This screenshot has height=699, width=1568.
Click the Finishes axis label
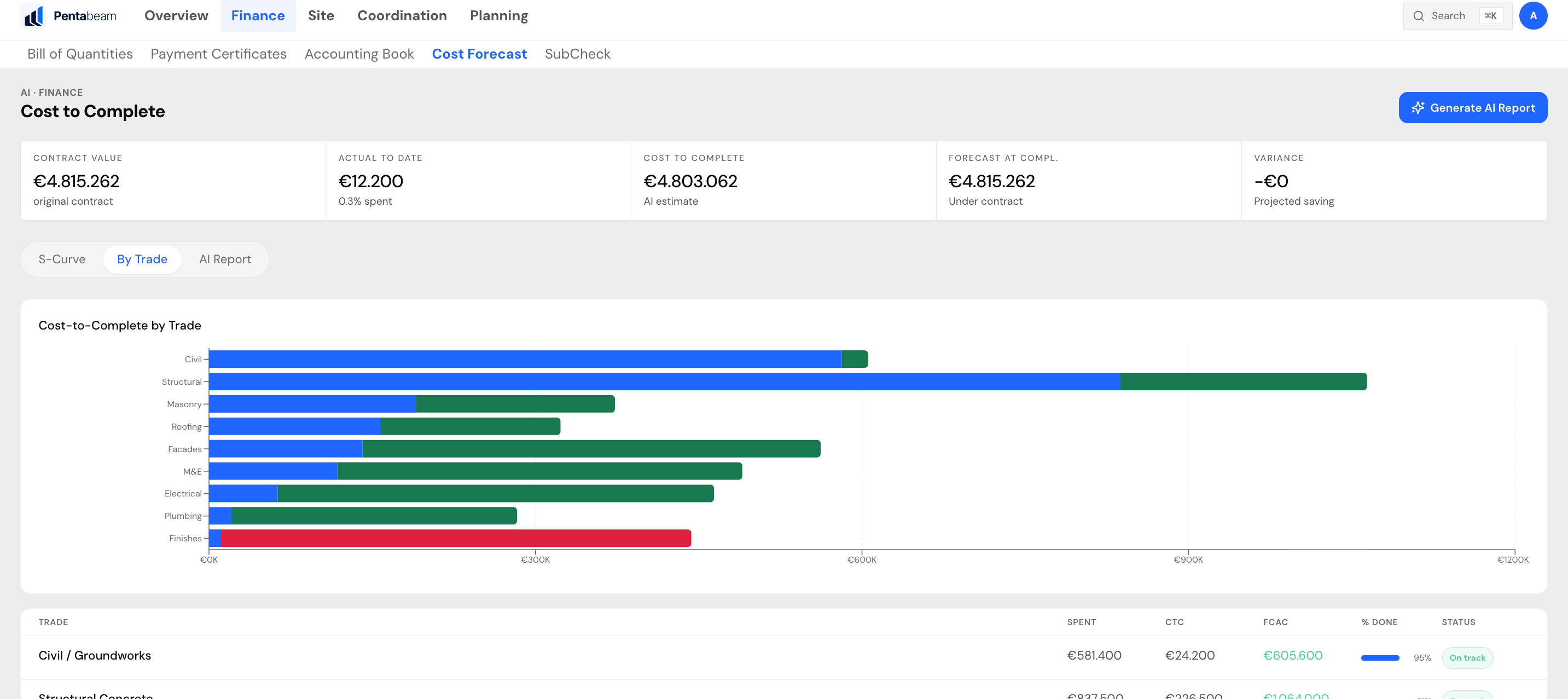click(185, 539)
